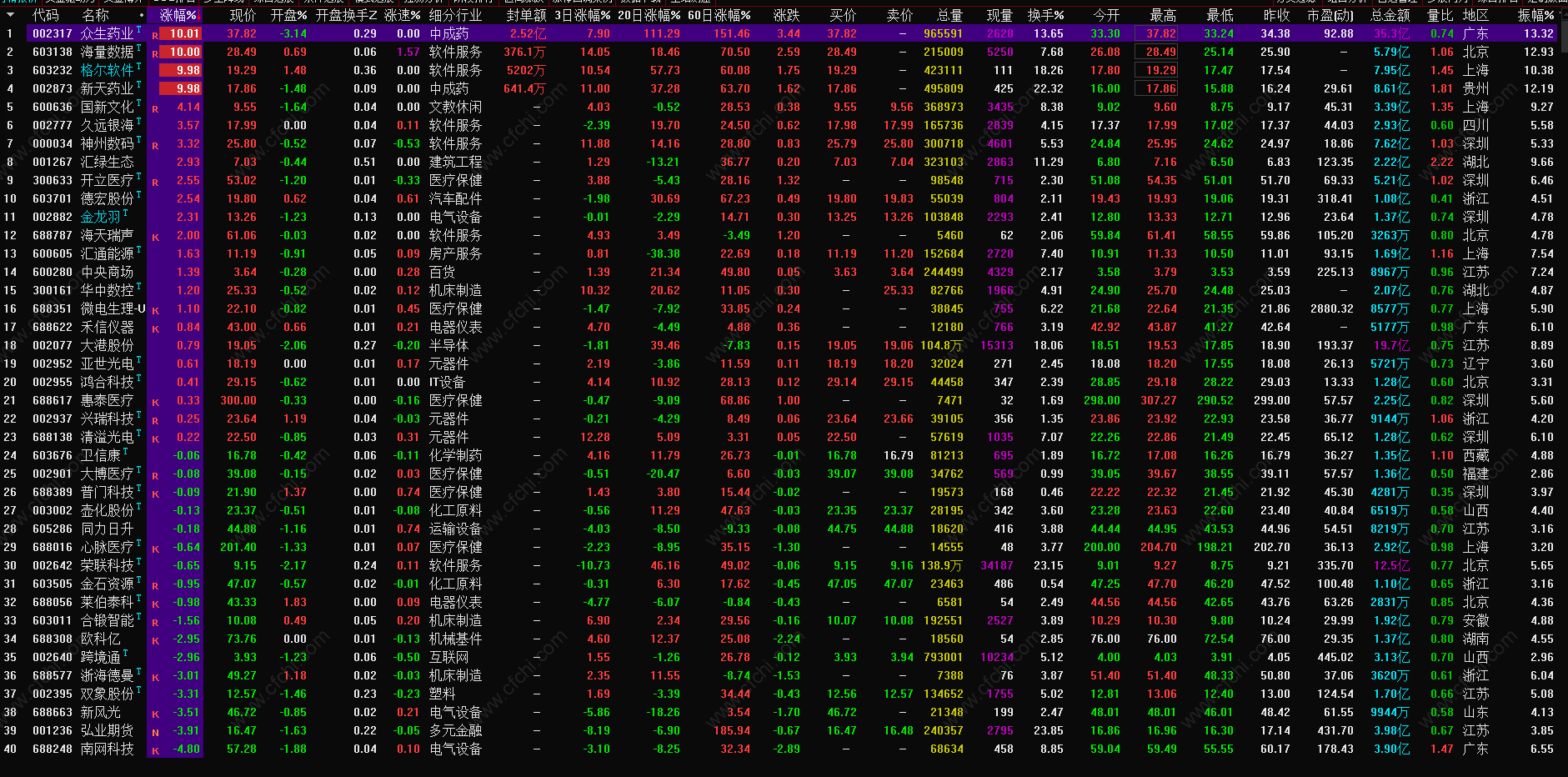Sort by the 开盘% column header
The image size is (1568, 777).
point(288,15)
